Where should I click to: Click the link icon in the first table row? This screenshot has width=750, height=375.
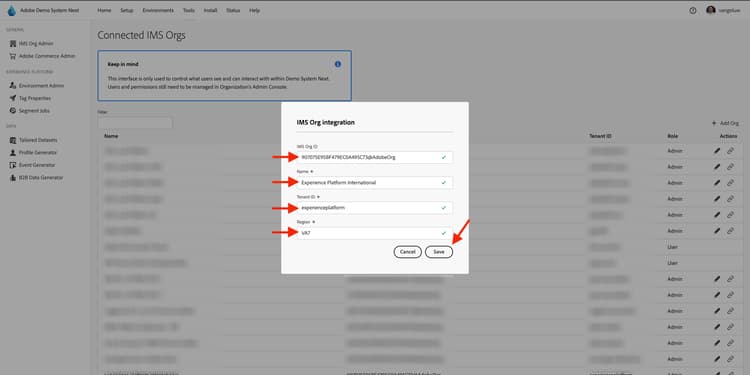pos(730,151)
